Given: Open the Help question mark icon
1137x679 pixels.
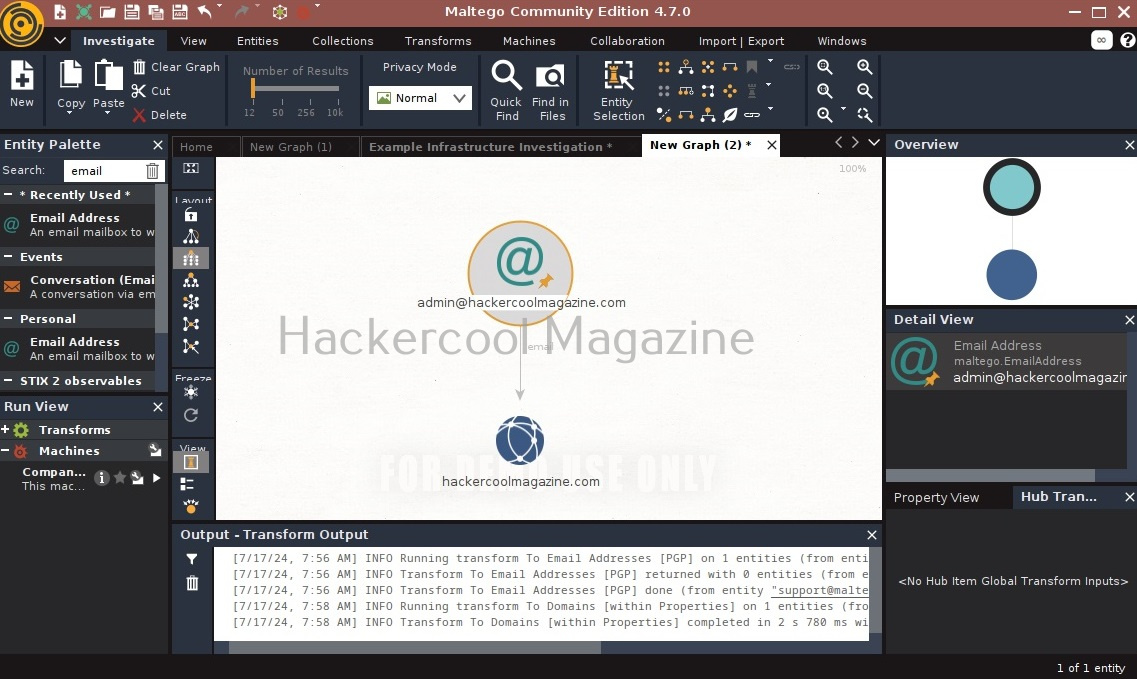Looking at the screenshot, I should point(1127,41).
